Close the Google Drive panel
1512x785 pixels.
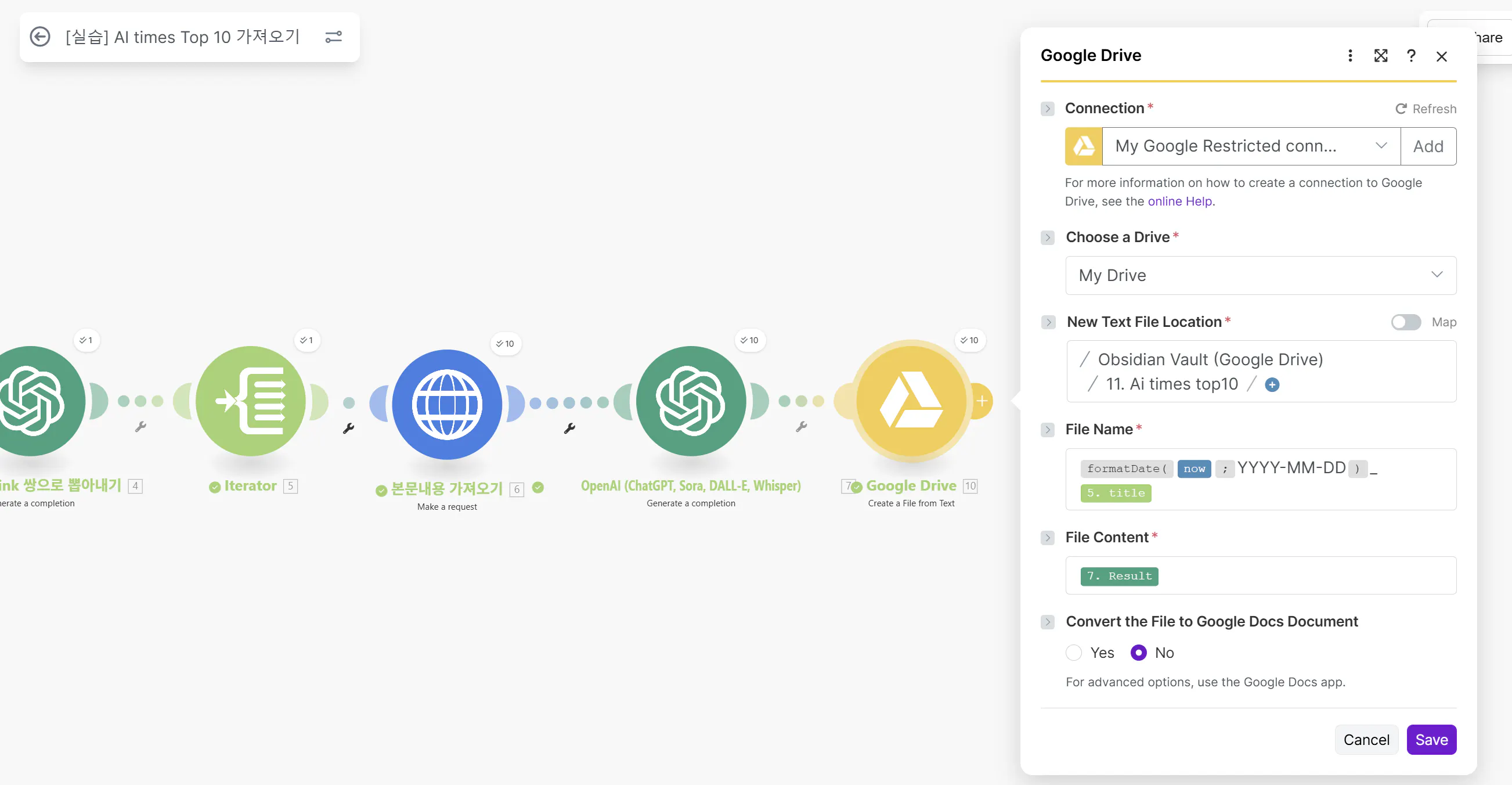tap(1442, 56)
